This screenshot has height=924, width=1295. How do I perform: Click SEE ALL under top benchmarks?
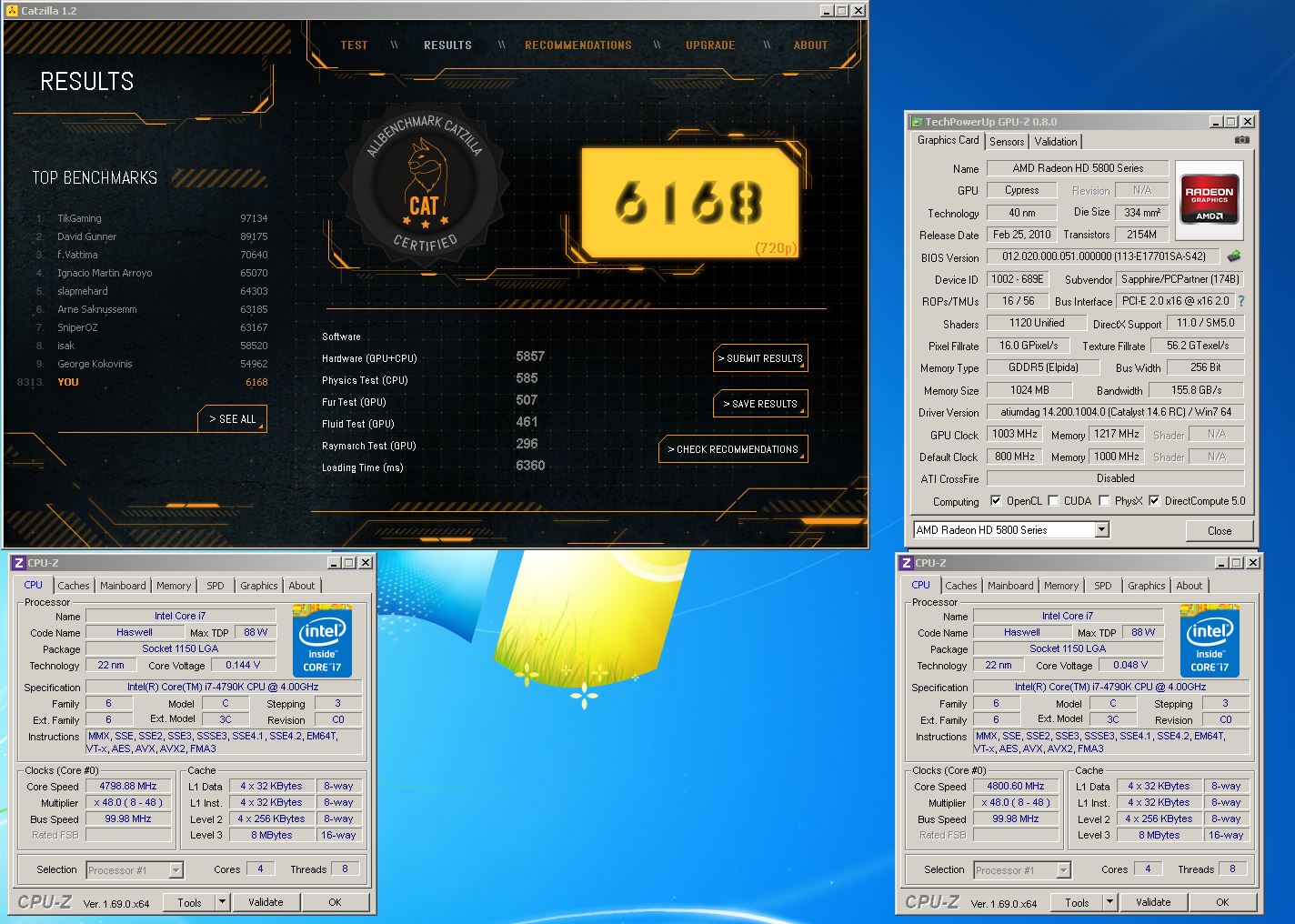point(233,419)
